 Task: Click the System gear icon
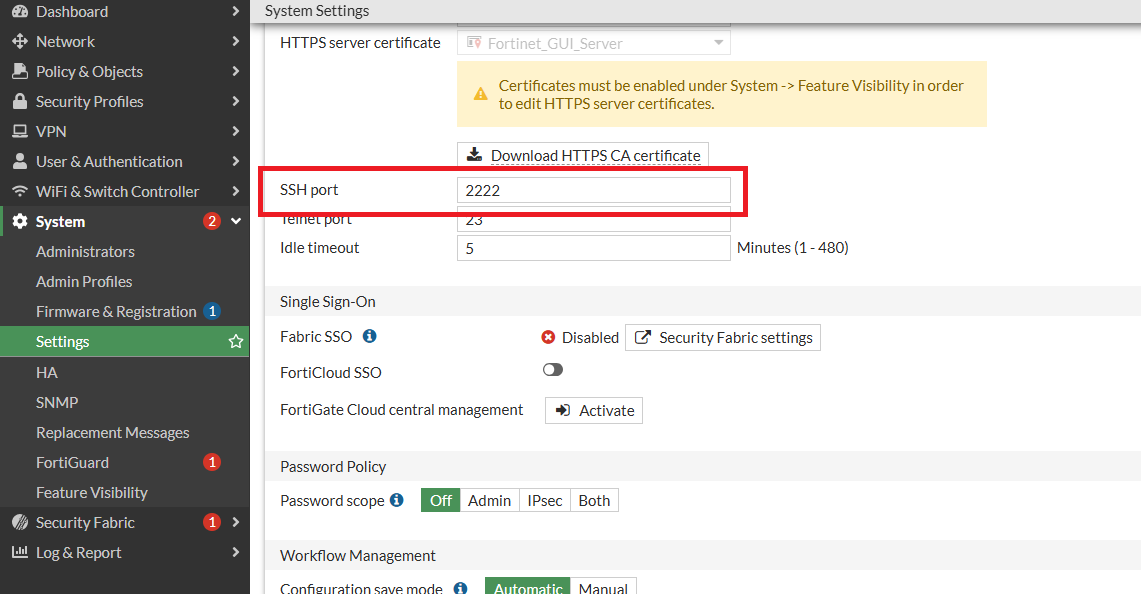20,221
